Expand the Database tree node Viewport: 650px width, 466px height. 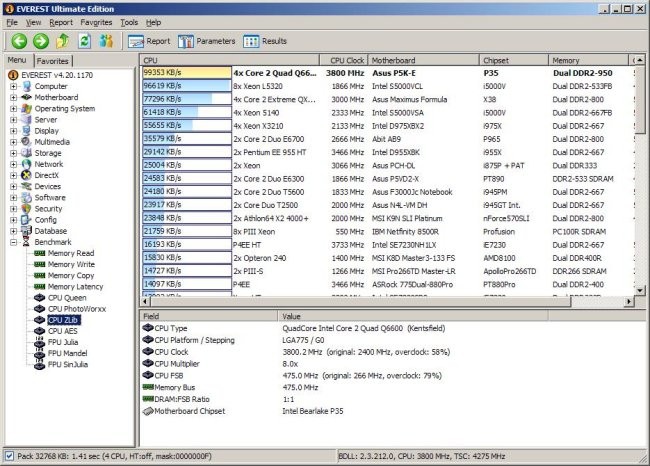coord(14,231)
